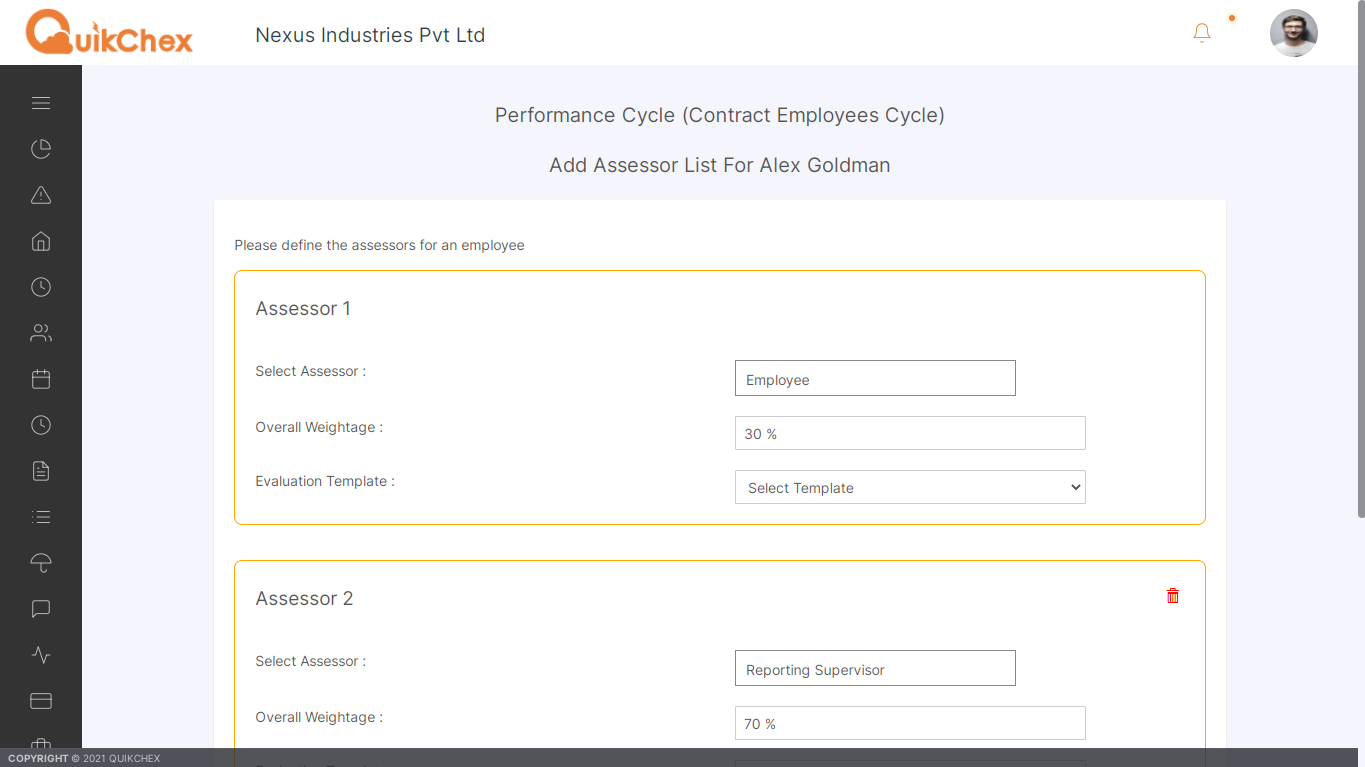1365x767 pixels.
Task: Open the hamburger menu in sidebar
Action: click(x=41, y=103)
